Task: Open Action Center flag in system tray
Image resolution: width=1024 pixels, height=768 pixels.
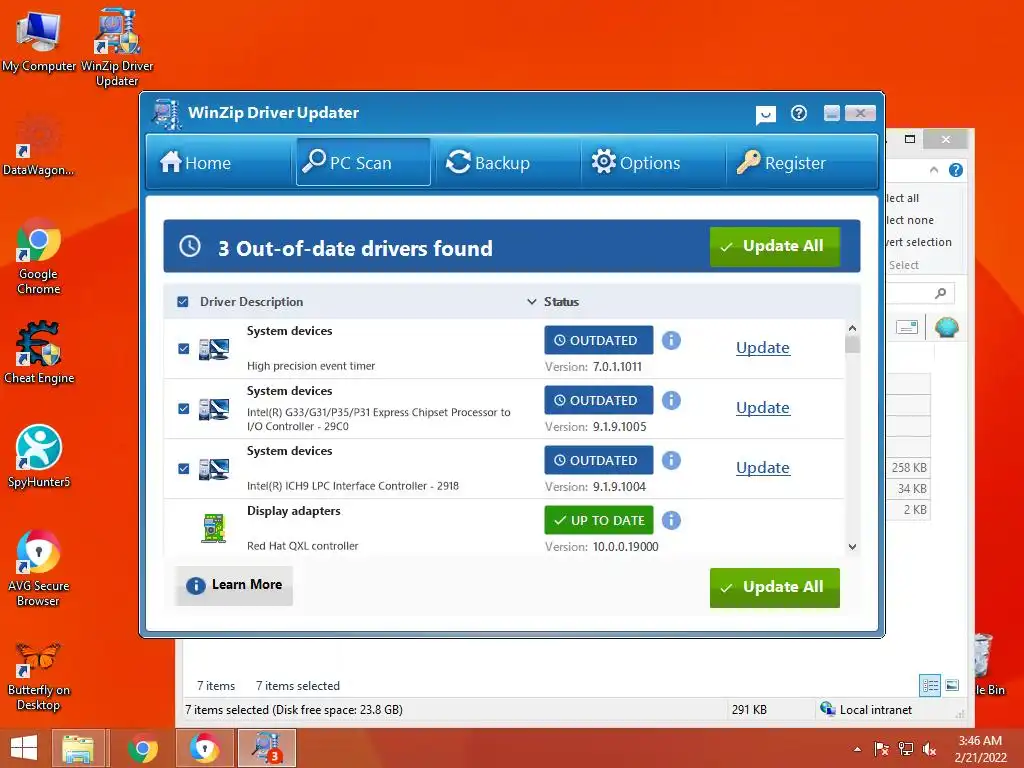Action: click(881, 749)
